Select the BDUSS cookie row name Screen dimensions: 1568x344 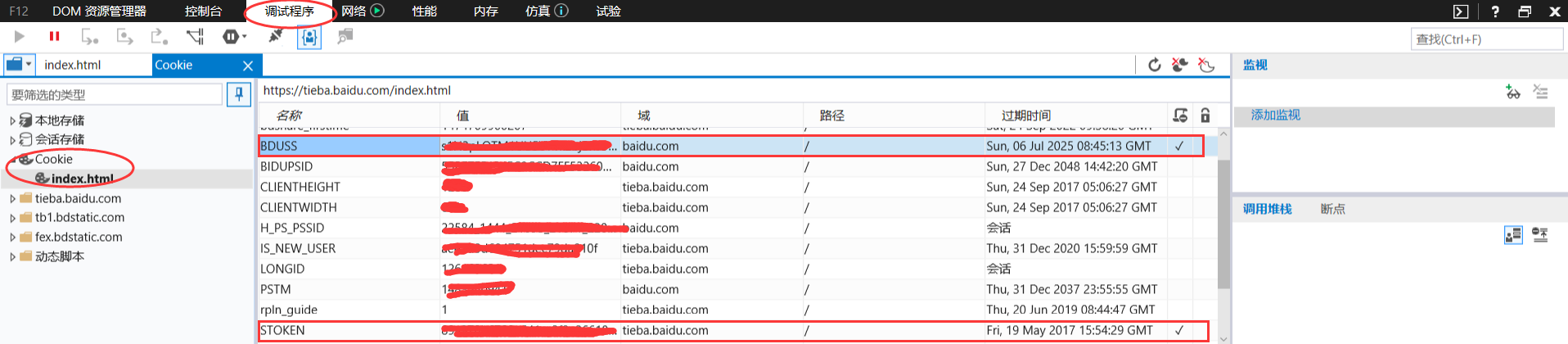pyautogui.click(x=279, y=146)
